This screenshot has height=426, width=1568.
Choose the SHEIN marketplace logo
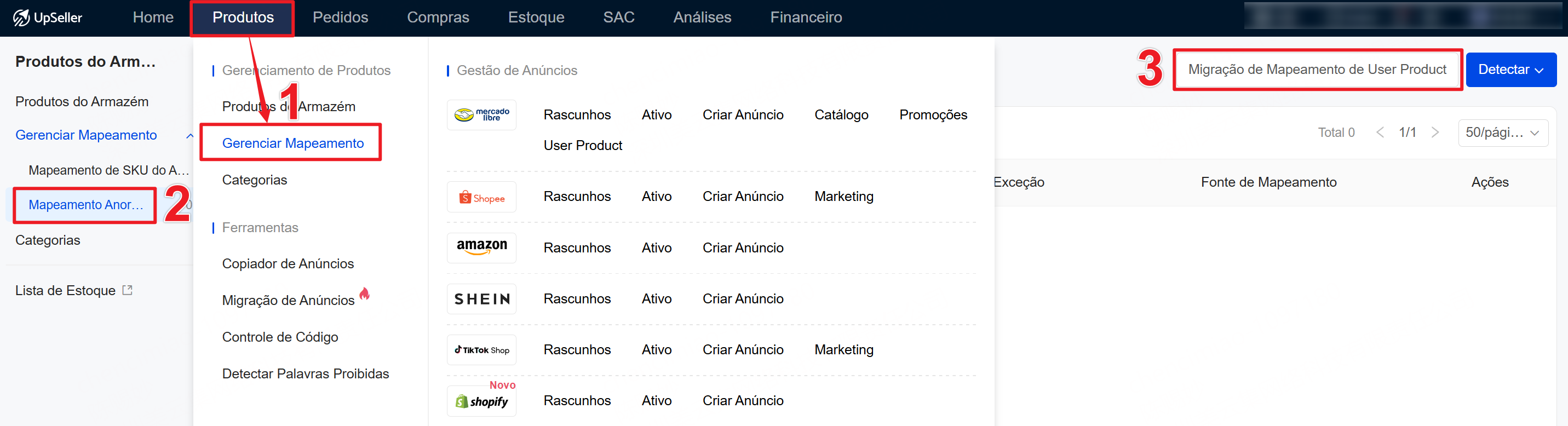click(481, 299)
